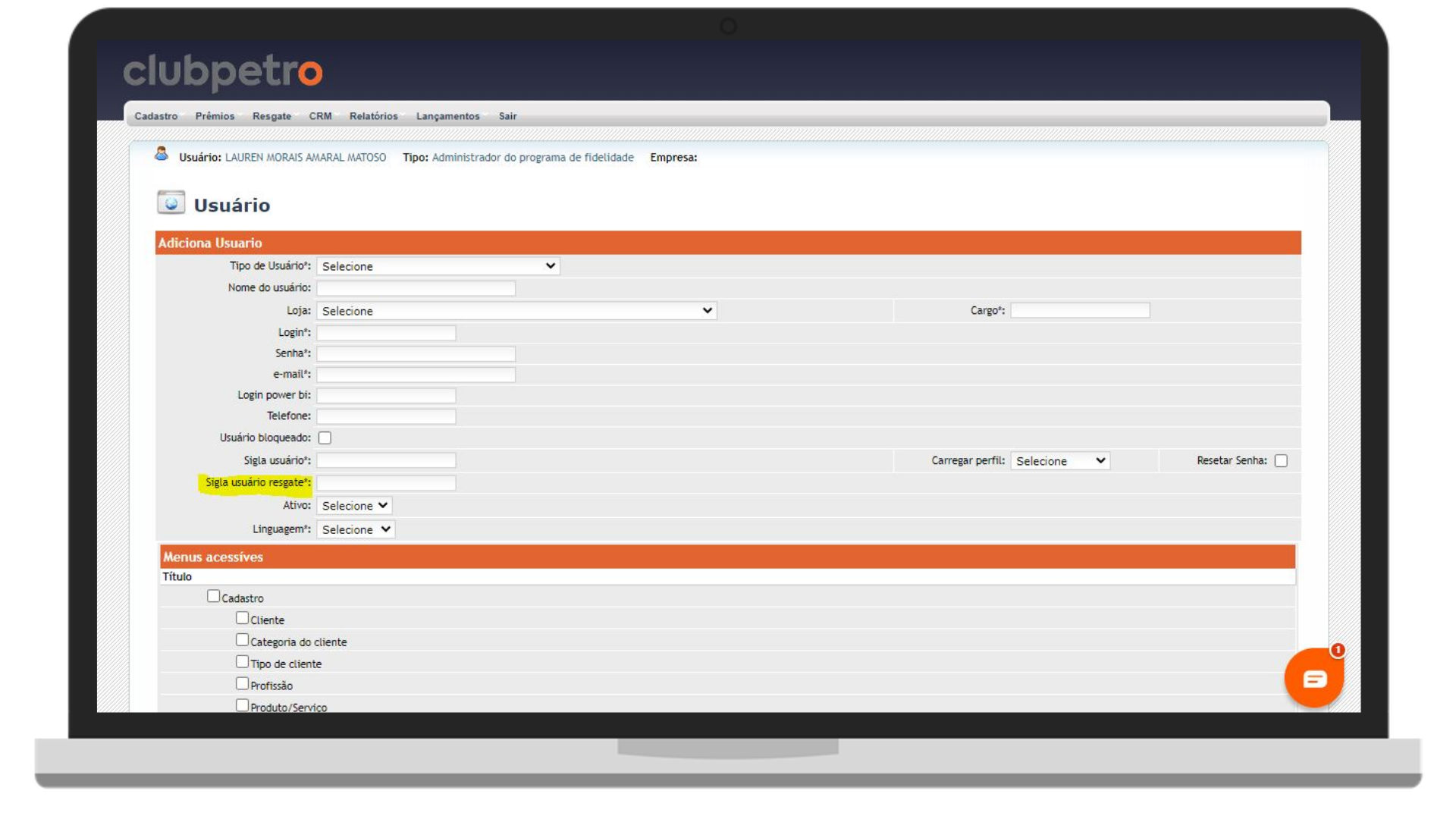
Task: Open the Carregar perfil dropdown
Action: 1059,461
